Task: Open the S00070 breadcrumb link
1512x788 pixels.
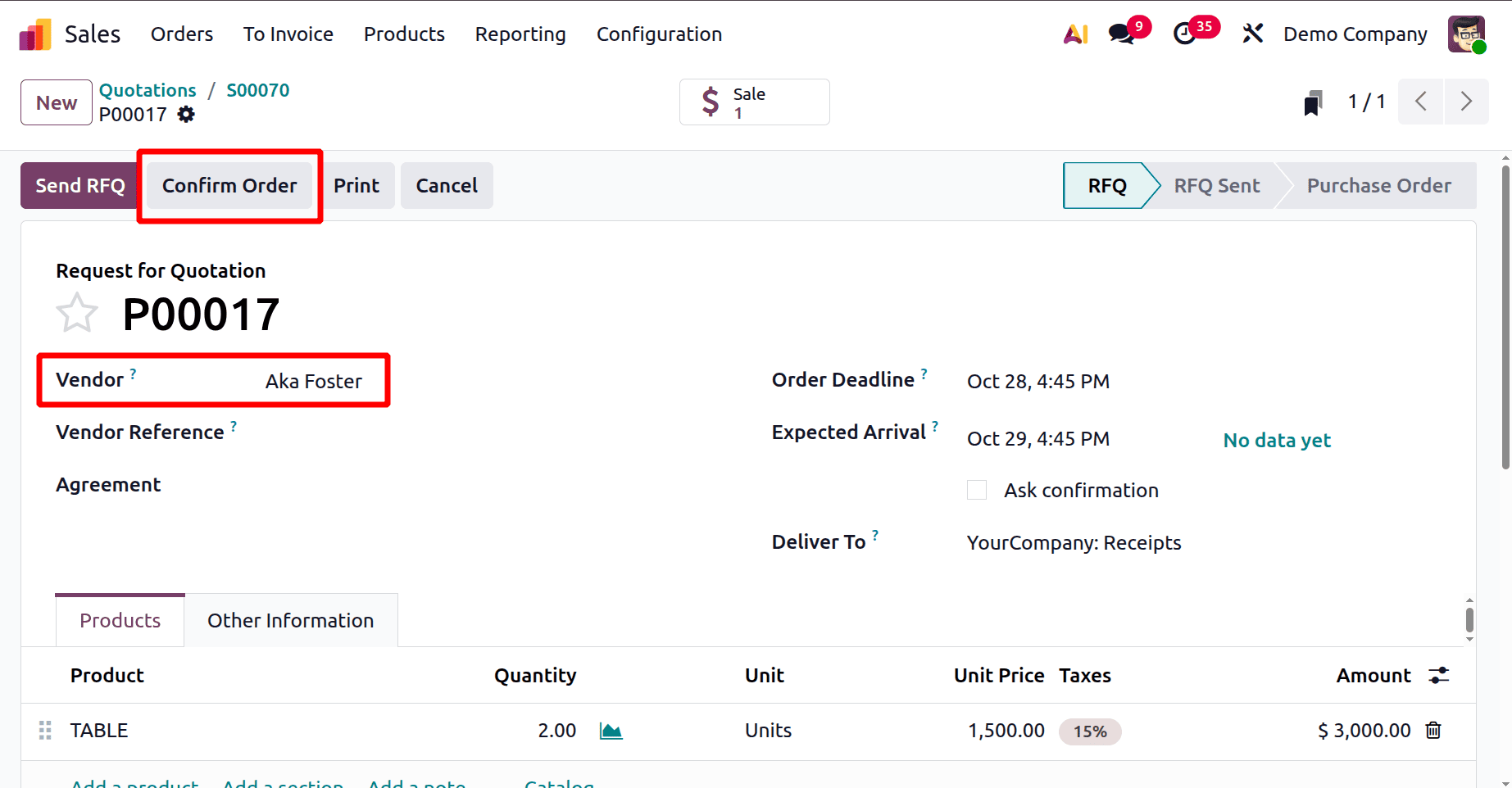Action: click(257, 90)
